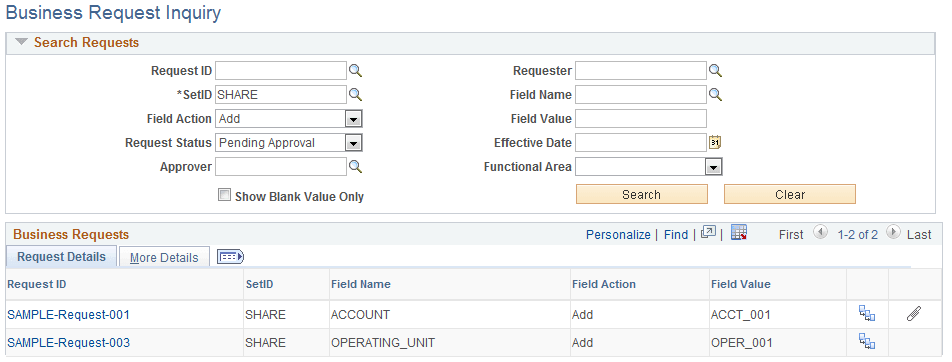Open lookup for Approver field

[x=355, y=167]
